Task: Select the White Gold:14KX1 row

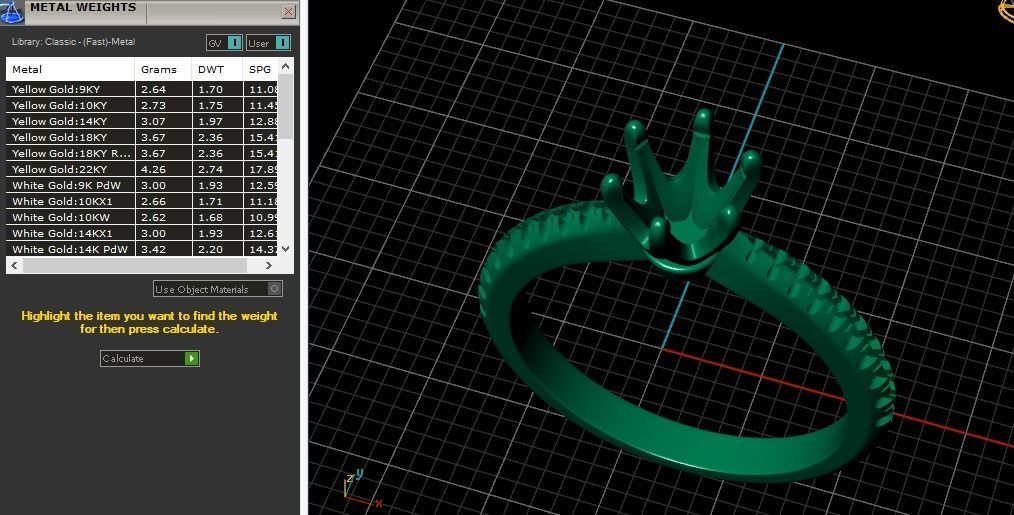Action: click(142, 233)
